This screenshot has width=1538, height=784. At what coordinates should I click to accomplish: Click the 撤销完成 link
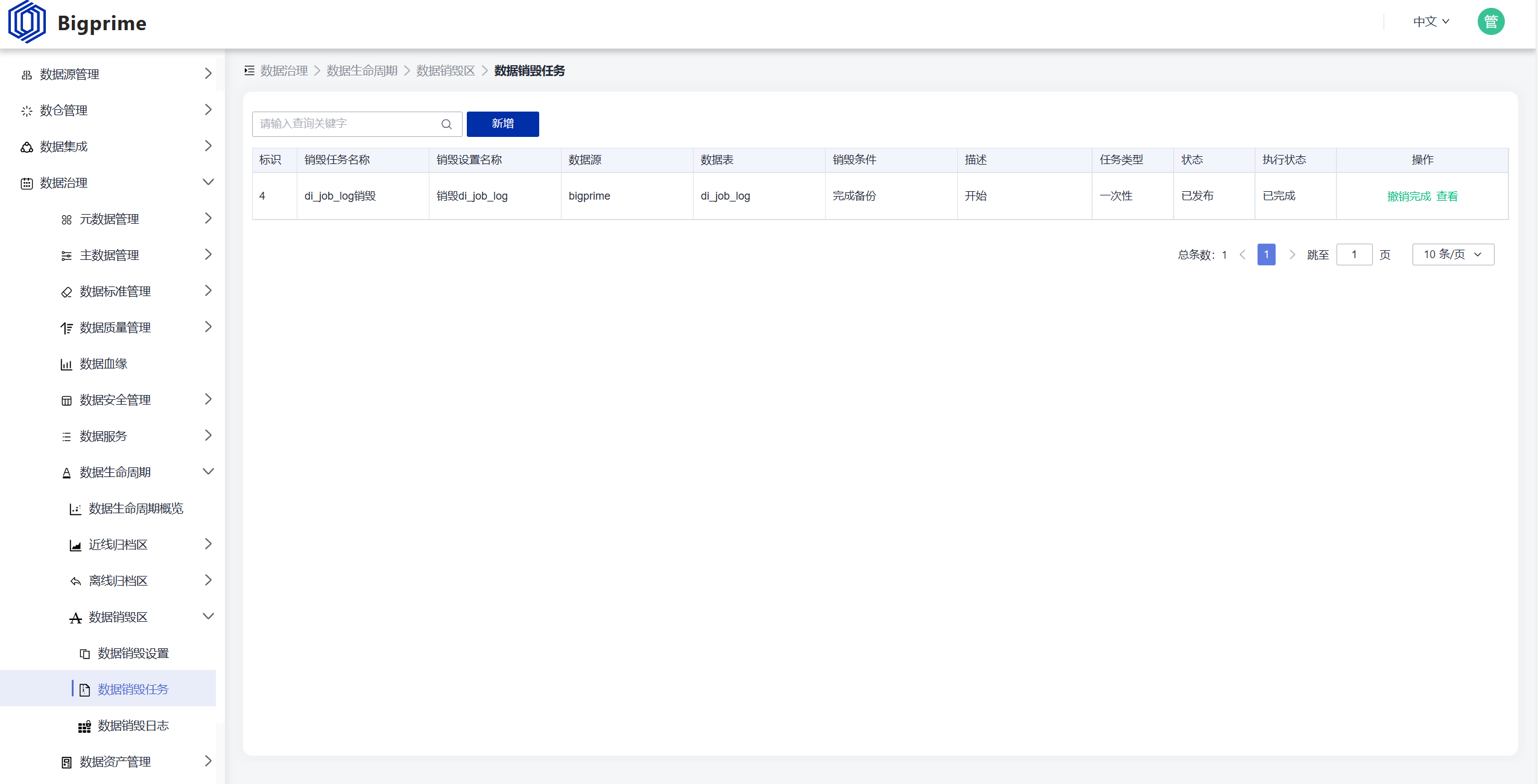[x=1409, y=197]
